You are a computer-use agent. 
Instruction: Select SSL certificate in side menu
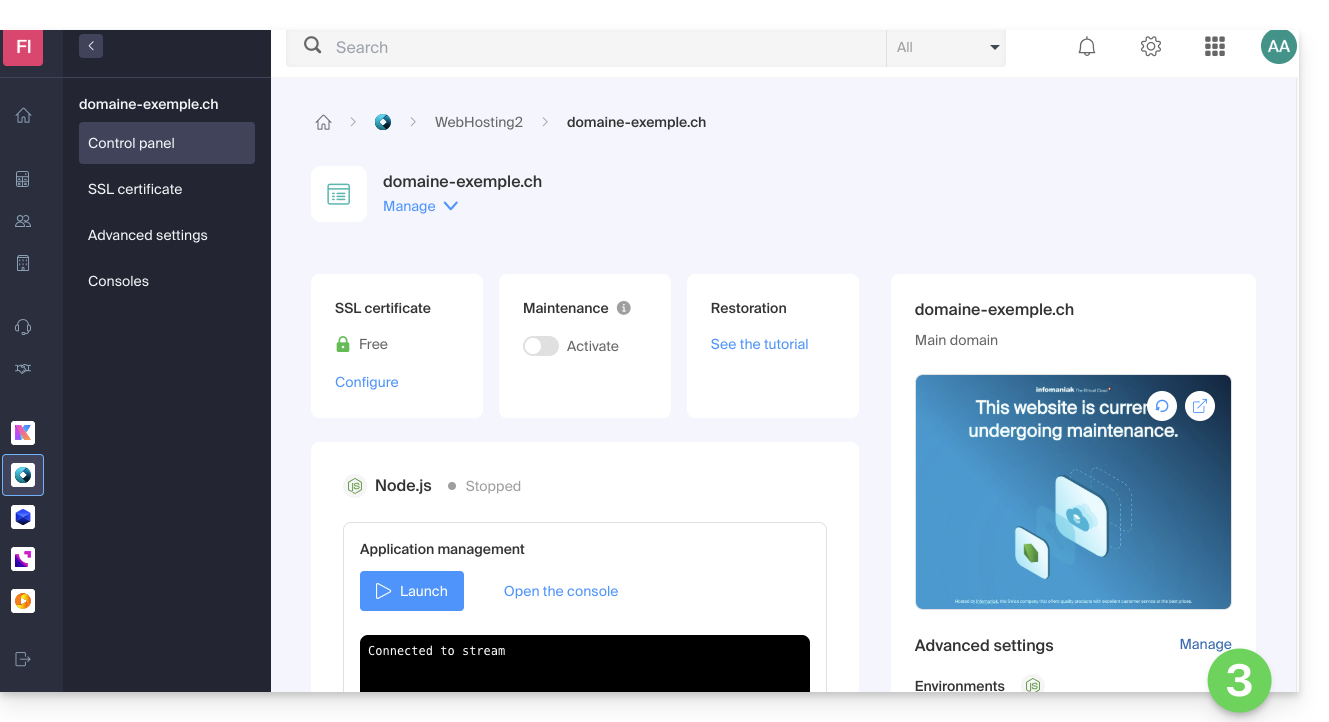135,189
